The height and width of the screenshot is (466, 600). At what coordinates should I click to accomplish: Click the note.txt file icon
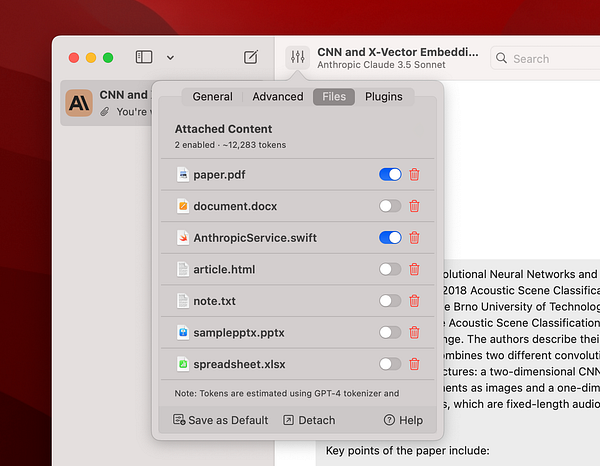coord(183,301)
